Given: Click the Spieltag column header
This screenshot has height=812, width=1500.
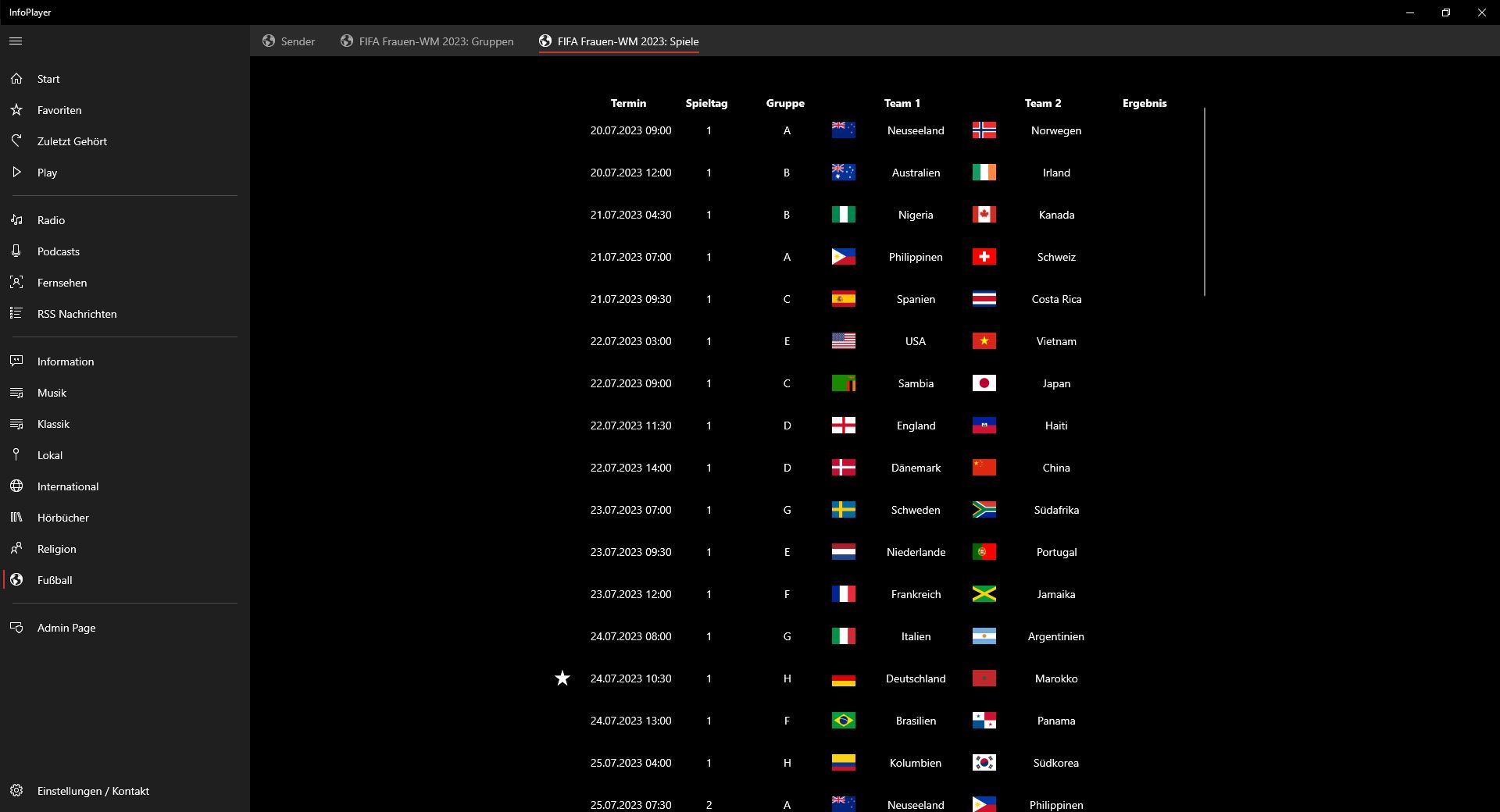Looking at the screenshot, I should [x=706, y=103].
